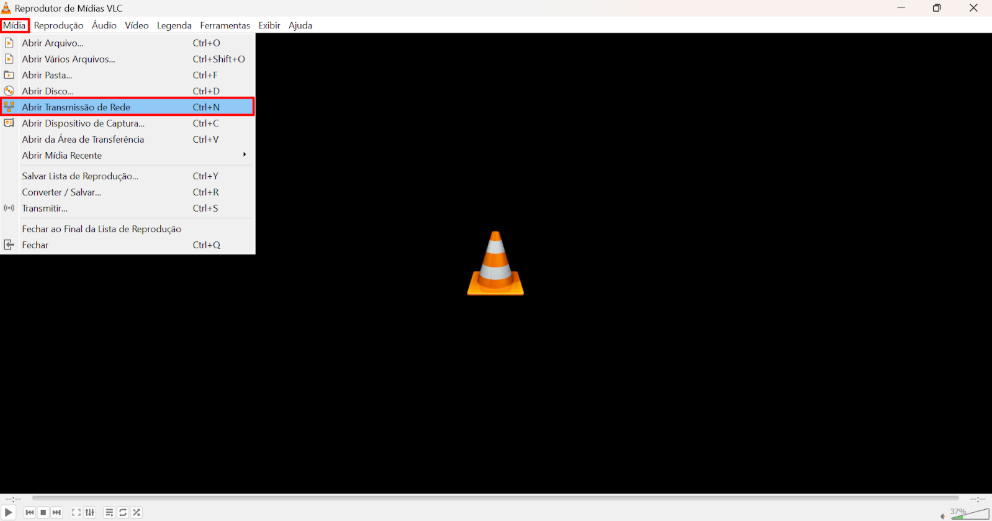The image size is (992, 521).
Task: Close the VLC window
Action: pos(973,8)
